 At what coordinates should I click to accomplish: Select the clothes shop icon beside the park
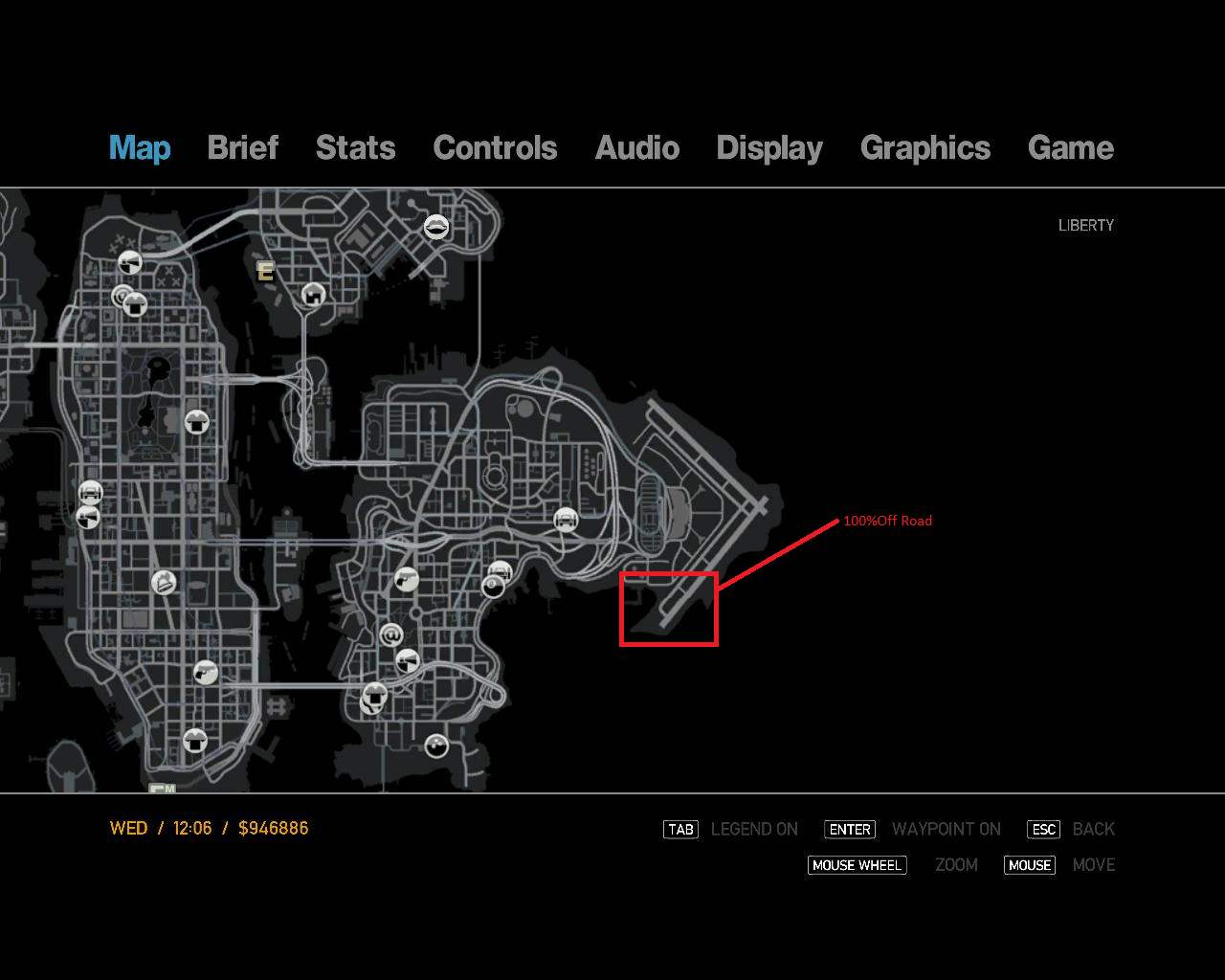click(196, 421)
